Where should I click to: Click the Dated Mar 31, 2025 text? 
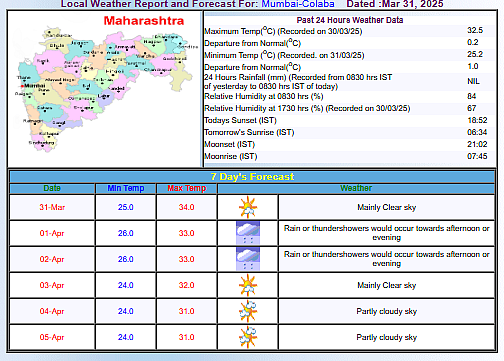tap(395, 4)
